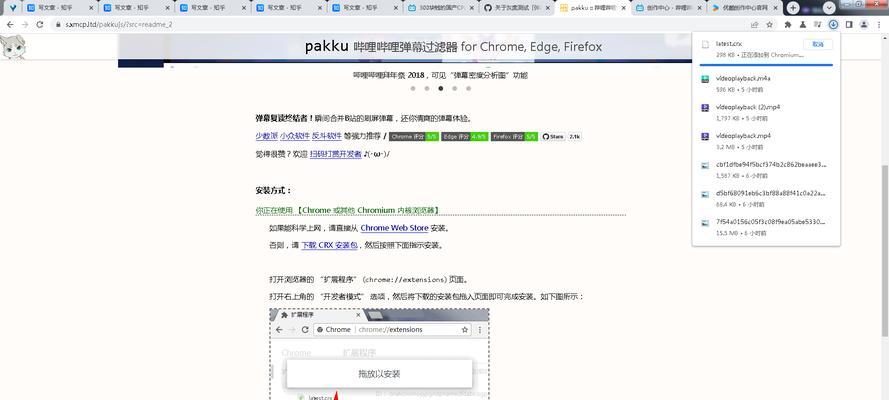Click the 7f54a0156c05... image file icon
The width and height of the screenshot is (889, 400).
[705, 223]
